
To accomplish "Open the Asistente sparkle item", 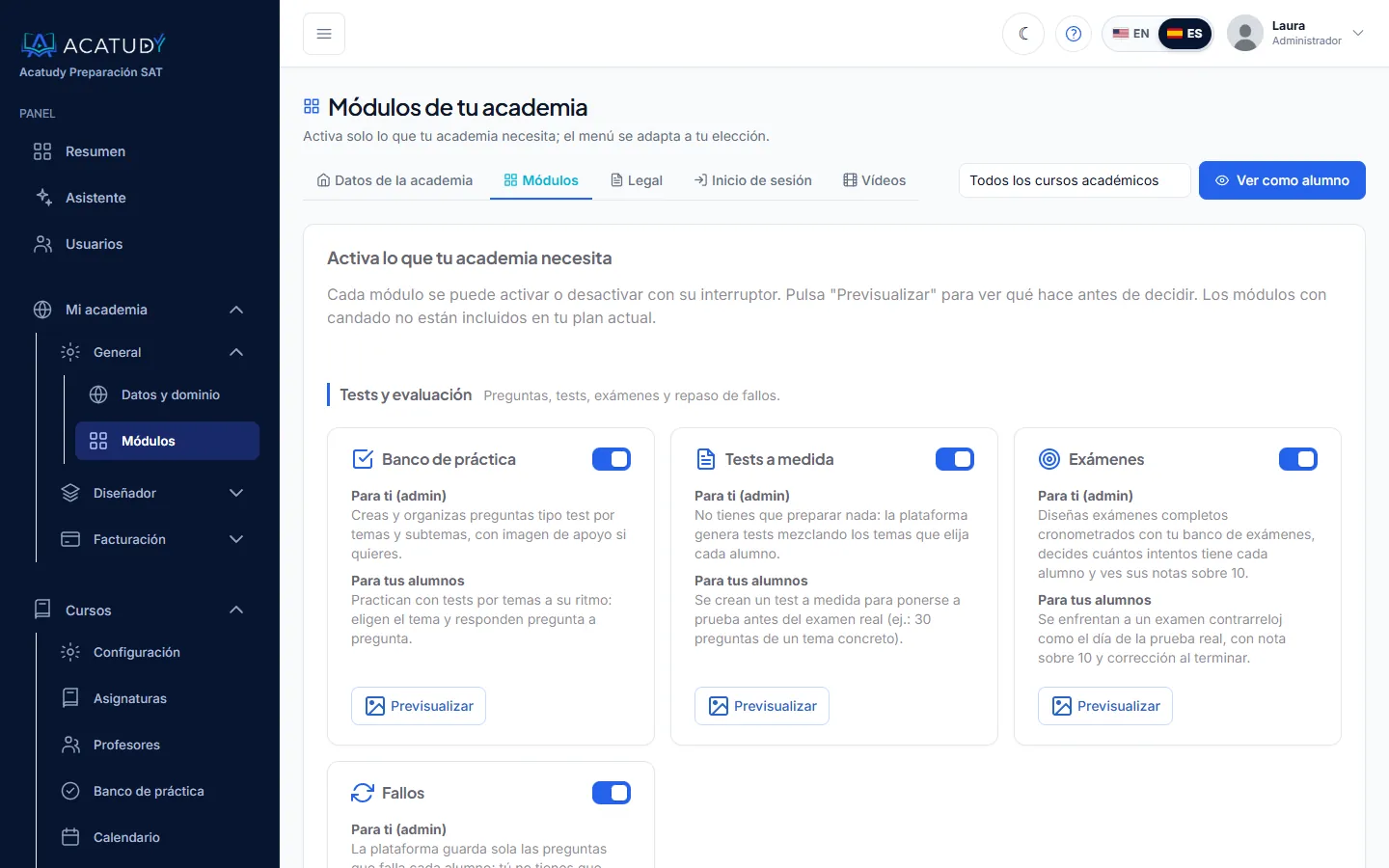I will (x=140, y=198).
